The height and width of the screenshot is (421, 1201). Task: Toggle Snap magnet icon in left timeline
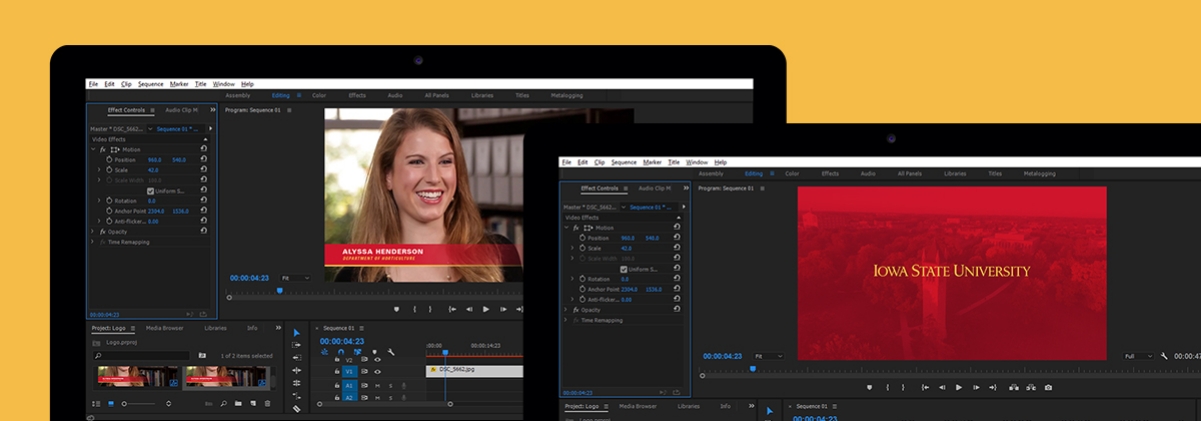(x=341, y=352)
